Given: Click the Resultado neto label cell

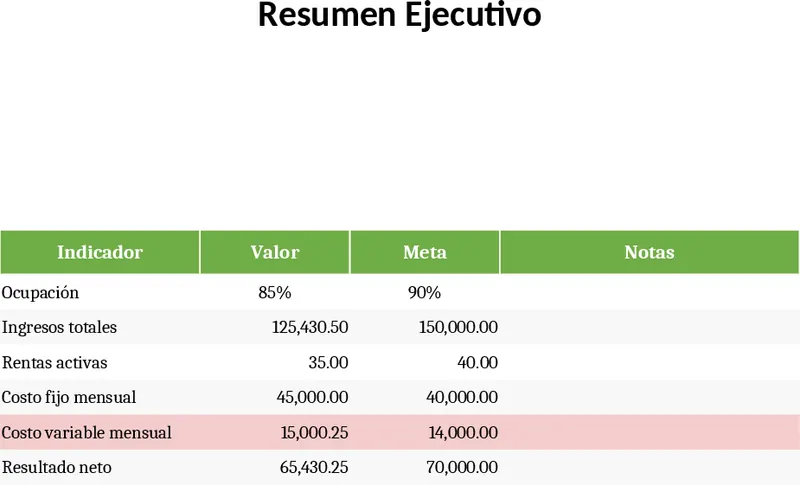Looking at the screenshot, I should click(x=57, y=467).
